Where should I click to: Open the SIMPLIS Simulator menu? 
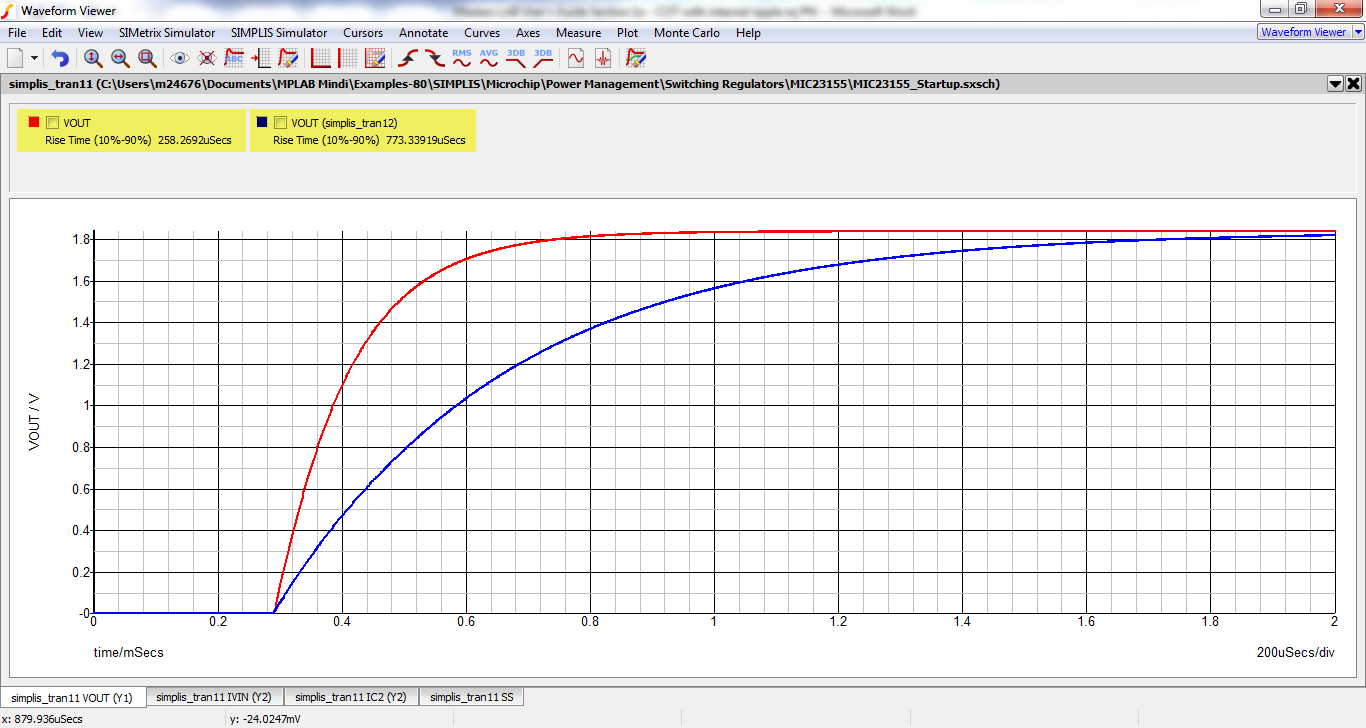(279, 33)
